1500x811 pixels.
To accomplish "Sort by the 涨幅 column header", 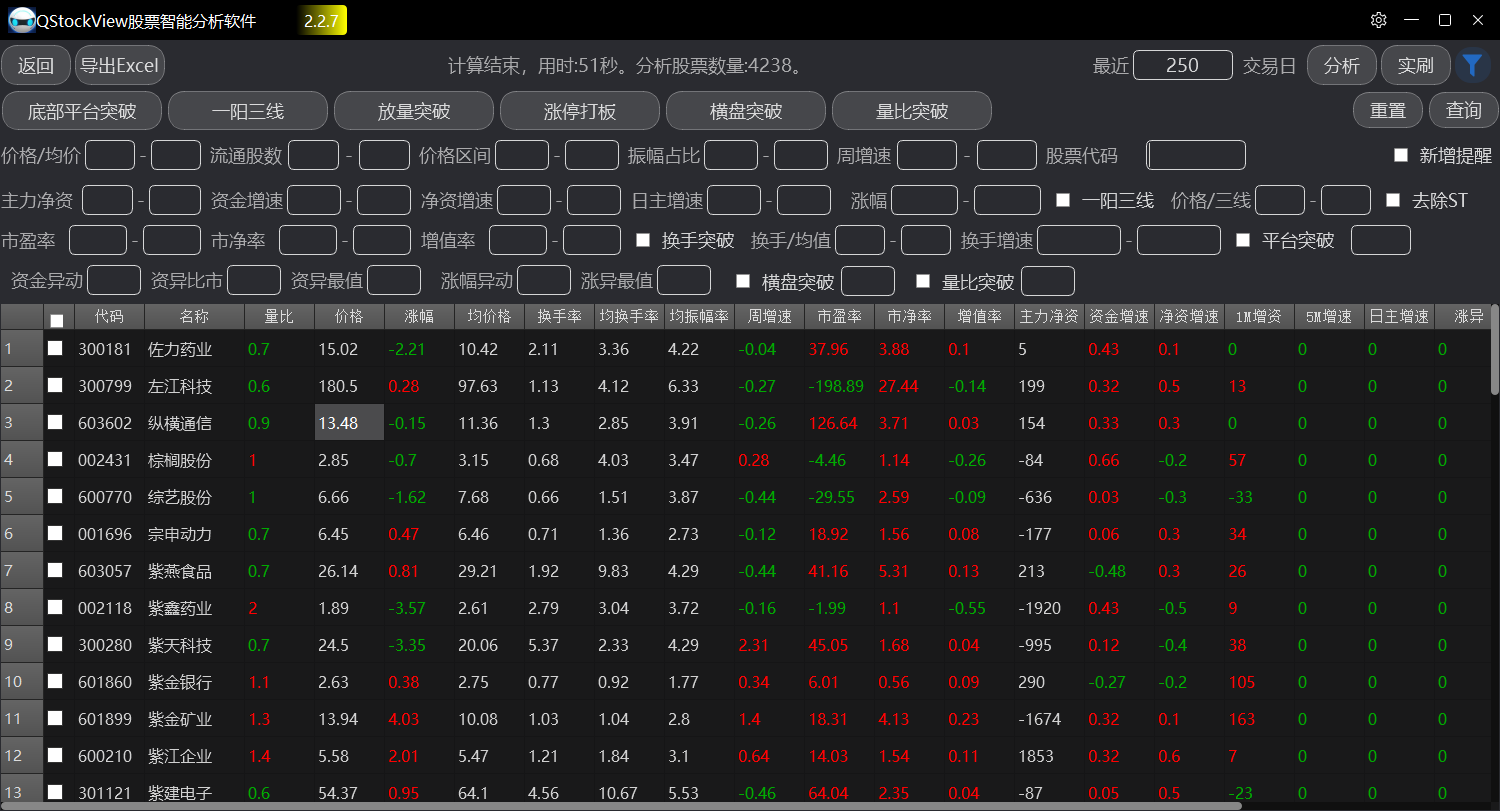I will coord(419,317).
